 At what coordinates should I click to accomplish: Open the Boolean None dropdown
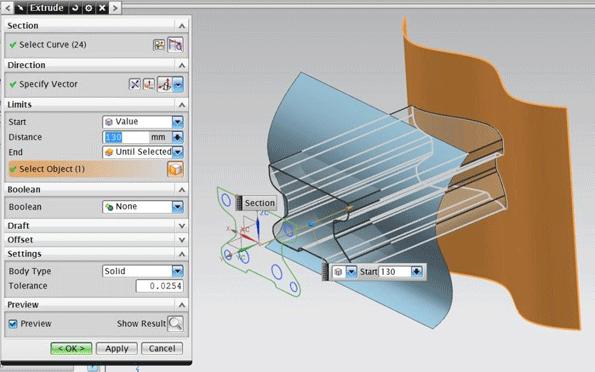(177, 207)
